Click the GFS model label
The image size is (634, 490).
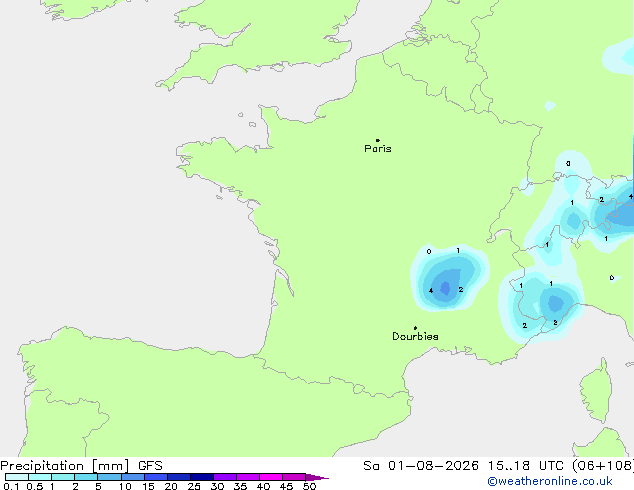(150, 466)
